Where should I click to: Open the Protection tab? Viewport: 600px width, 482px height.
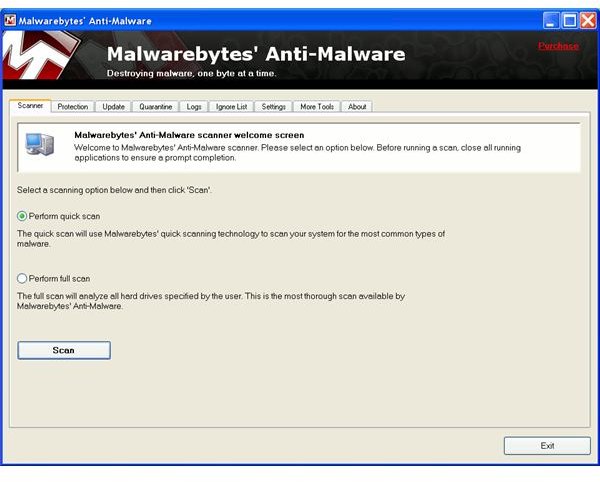click(x=73, y=107)
